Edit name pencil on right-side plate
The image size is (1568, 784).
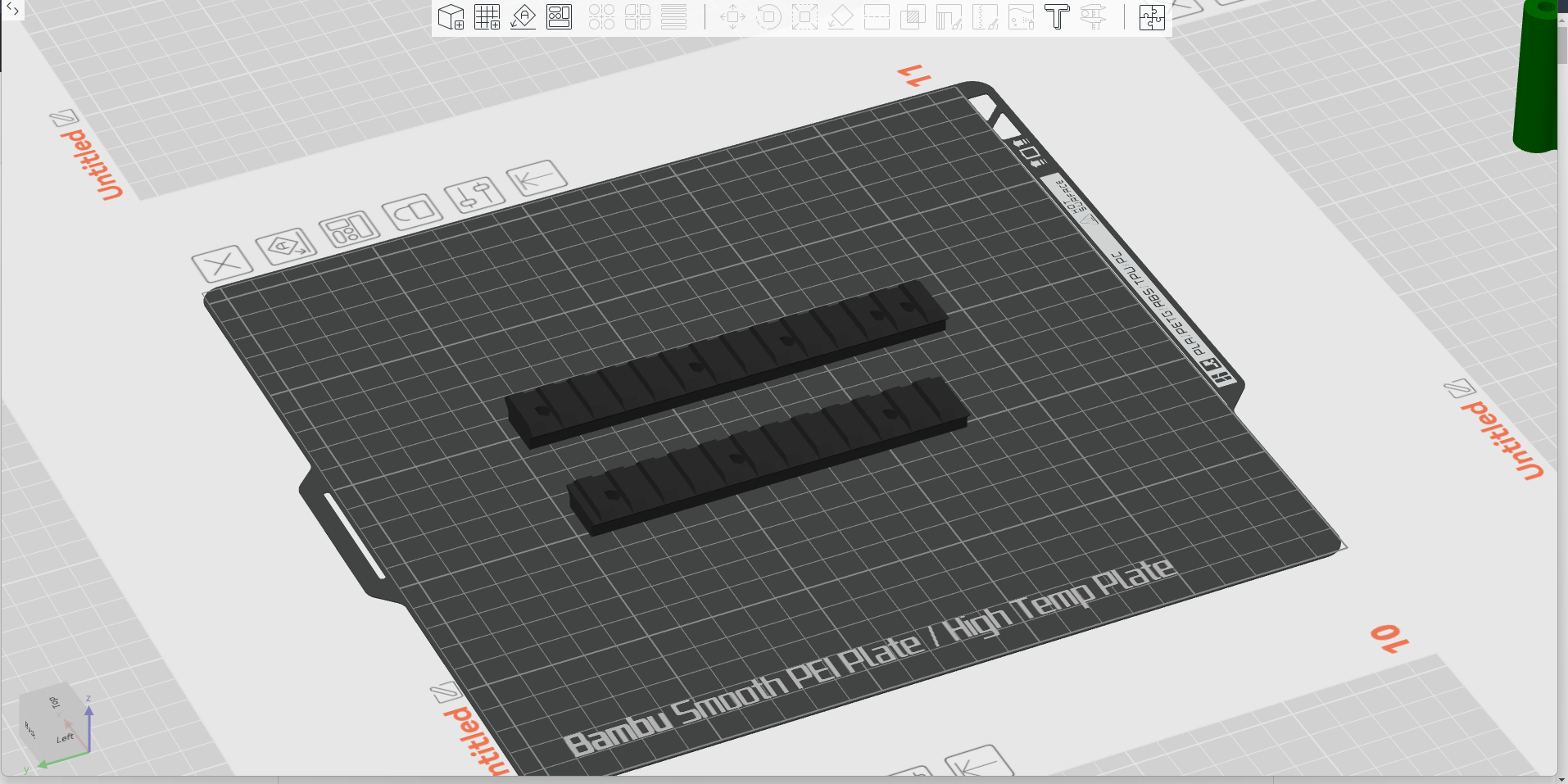point(1460,388)
